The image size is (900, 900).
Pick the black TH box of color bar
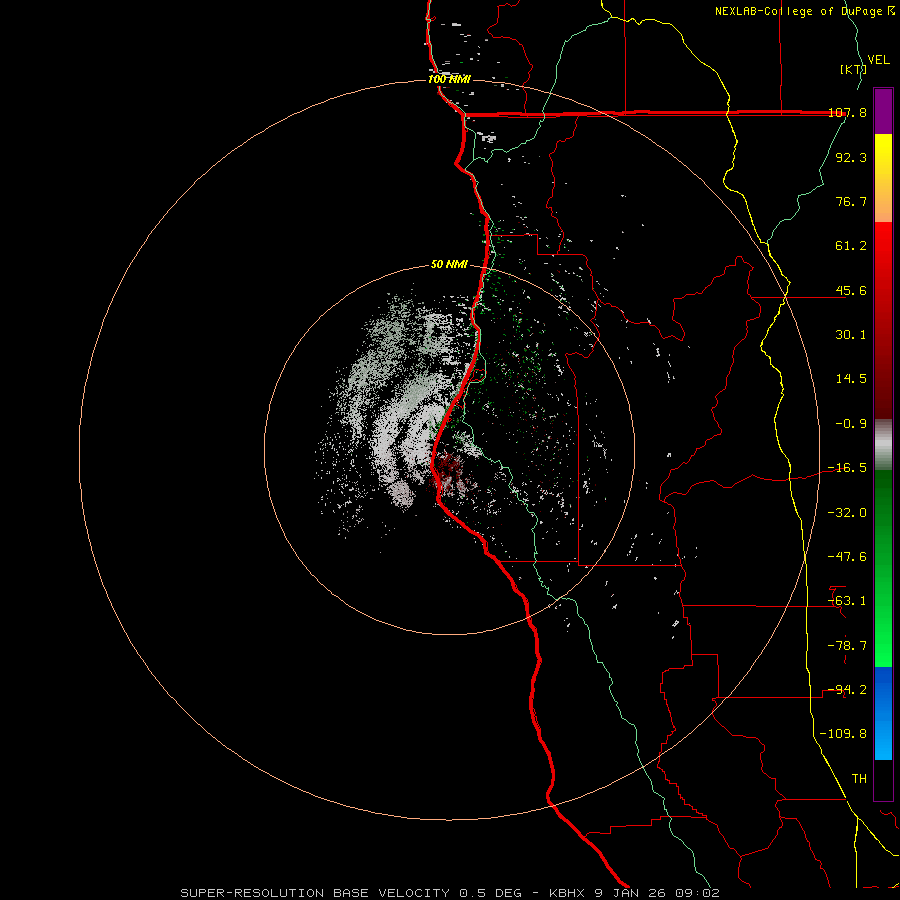[883, 781]
